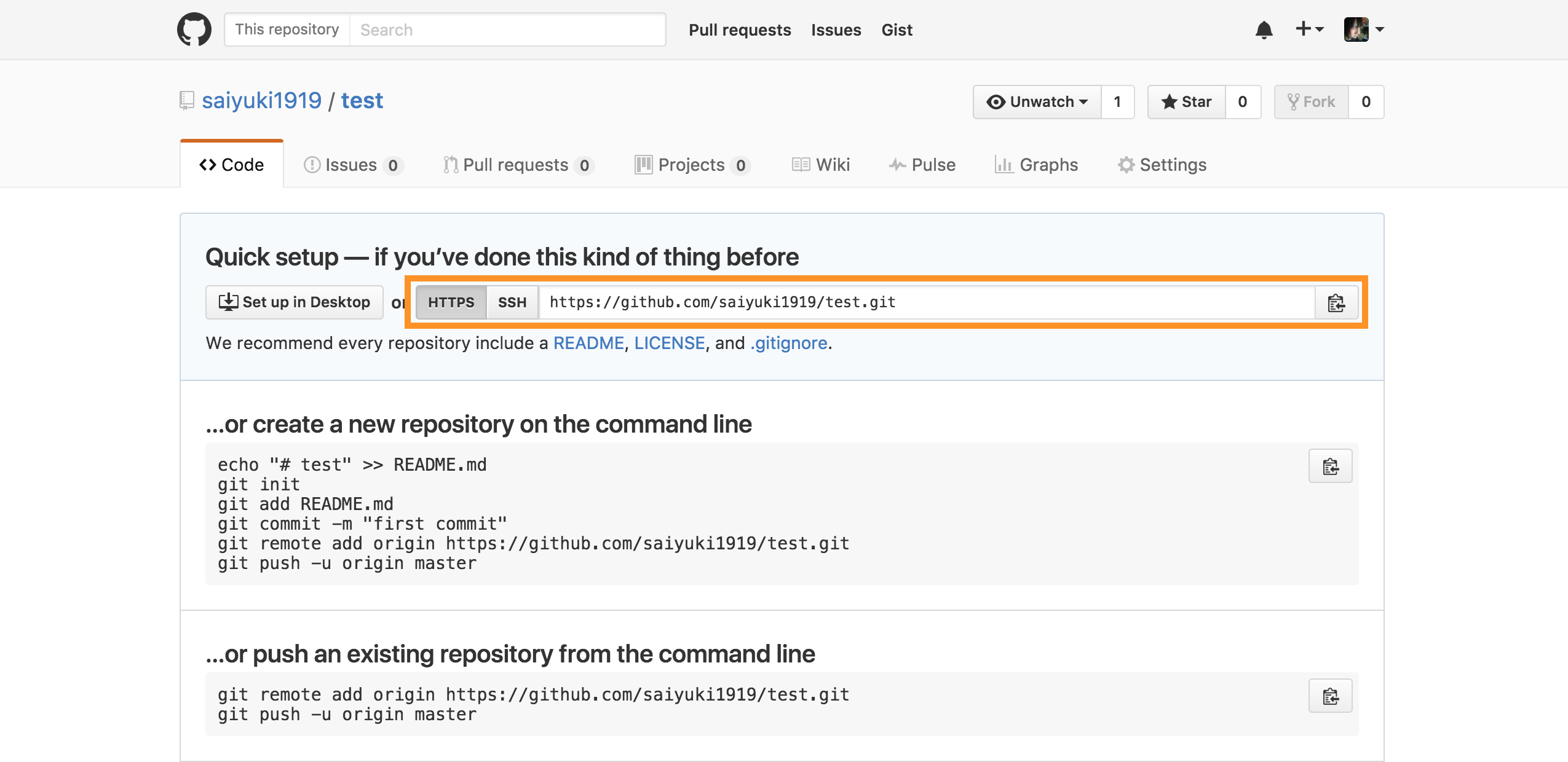This screenshot has width=1568, height=762.
Task: Go to the Gist menu item
Action: point(897,29)
